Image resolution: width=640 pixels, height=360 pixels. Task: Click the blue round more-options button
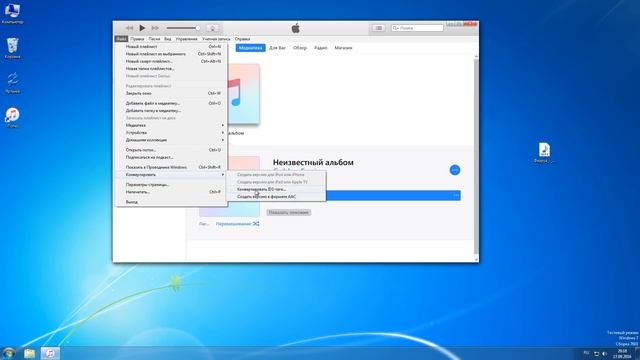[x=455, y=170]
